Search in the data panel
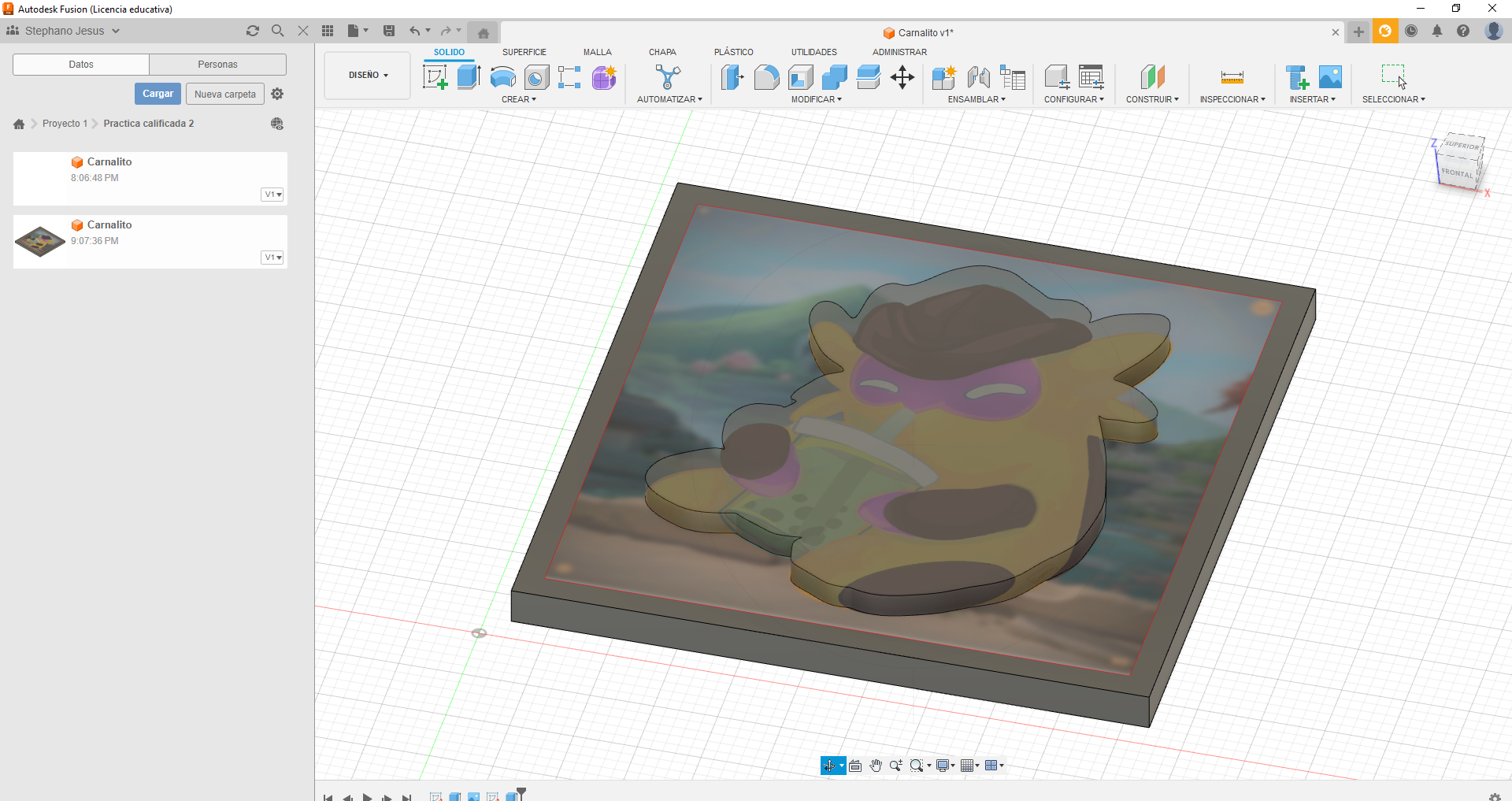Image resolution: width=1512 pixels, height=801 pixels. coord(277,31)
